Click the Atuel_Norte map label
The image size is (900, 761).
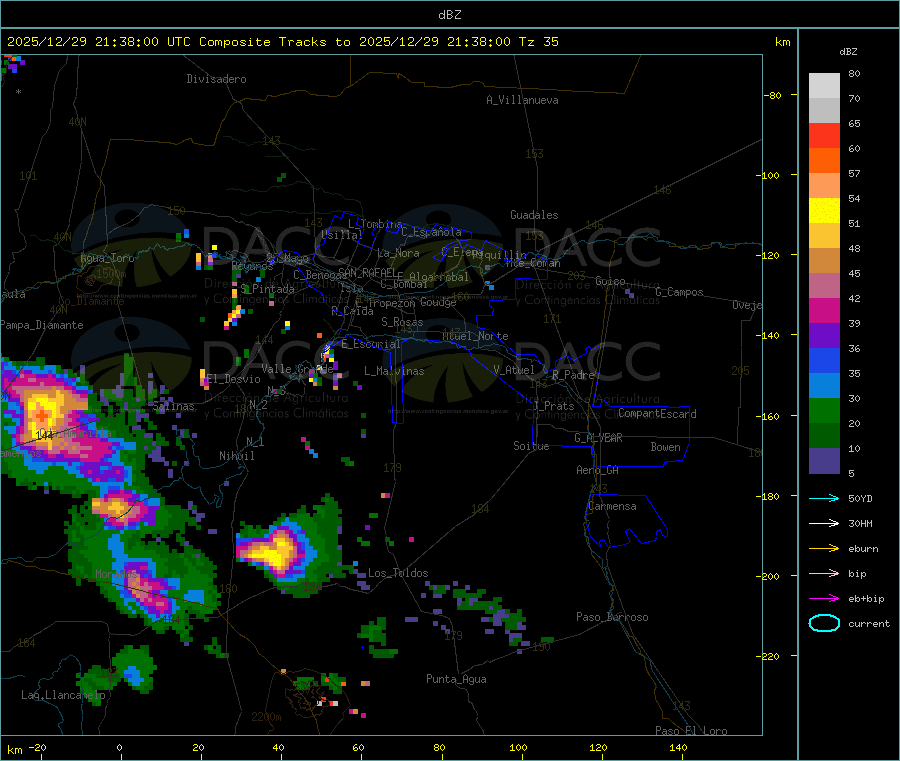[475, 336]
